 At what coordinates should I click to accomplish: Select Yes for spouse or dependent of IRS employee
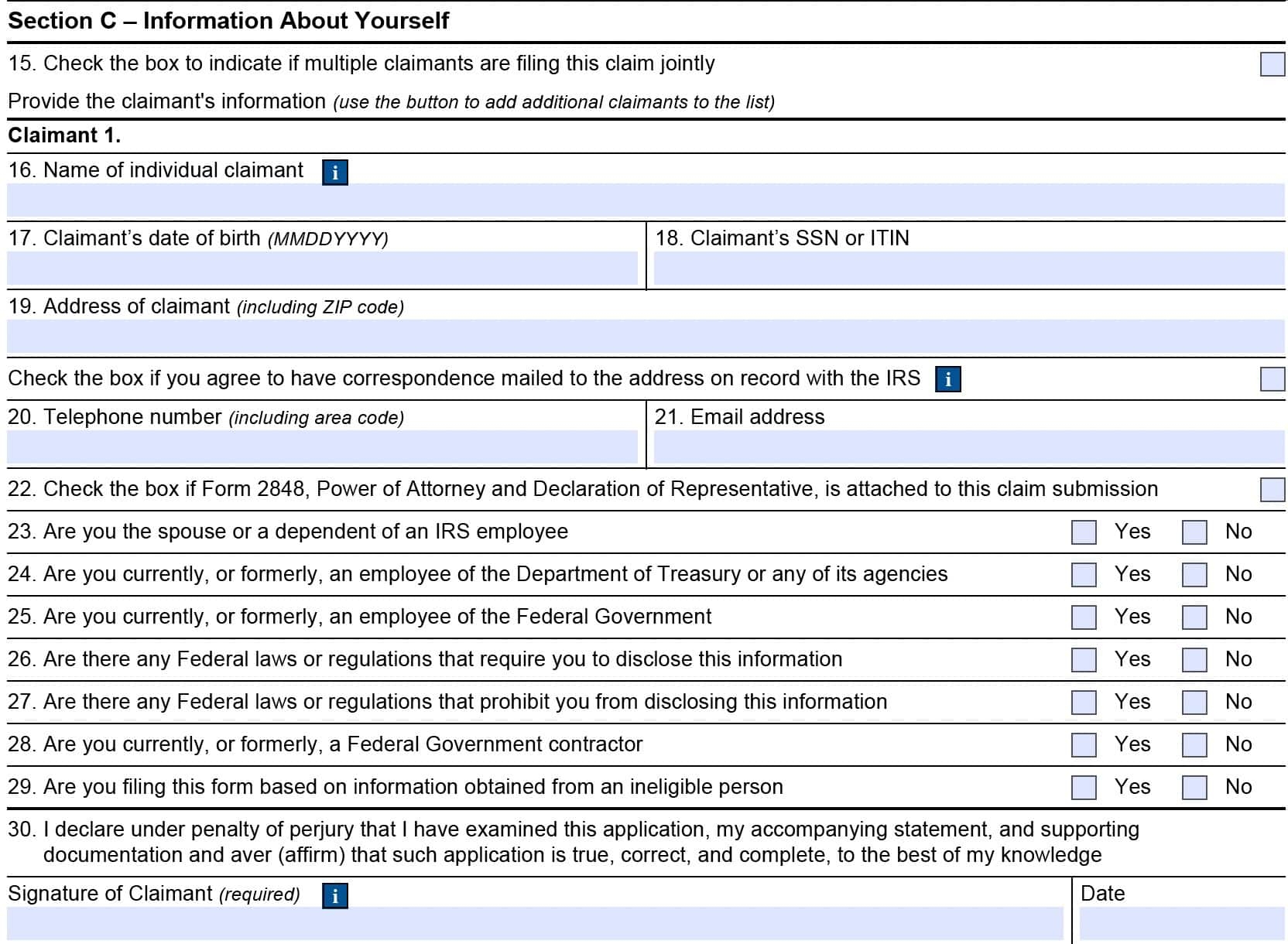pyautogui.click(x=1083, y=532)
